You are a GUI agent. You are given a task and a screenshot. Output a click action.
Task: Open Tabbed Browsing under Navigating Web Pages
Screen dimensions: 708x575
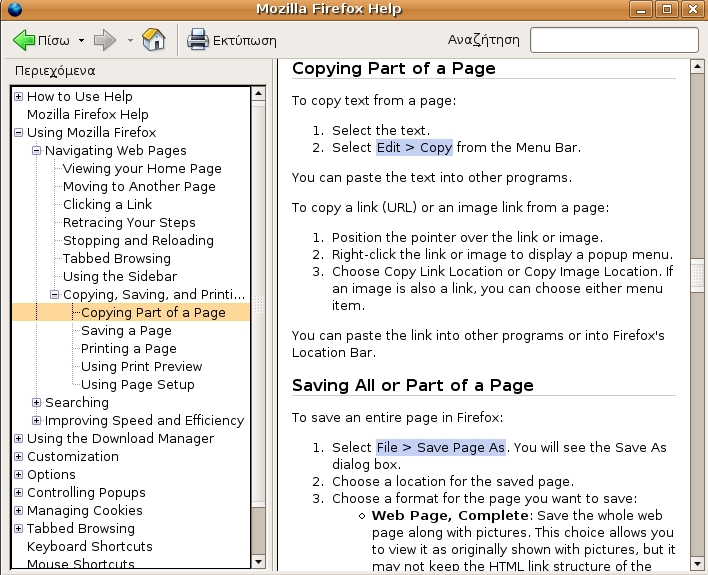pos(116,258)
